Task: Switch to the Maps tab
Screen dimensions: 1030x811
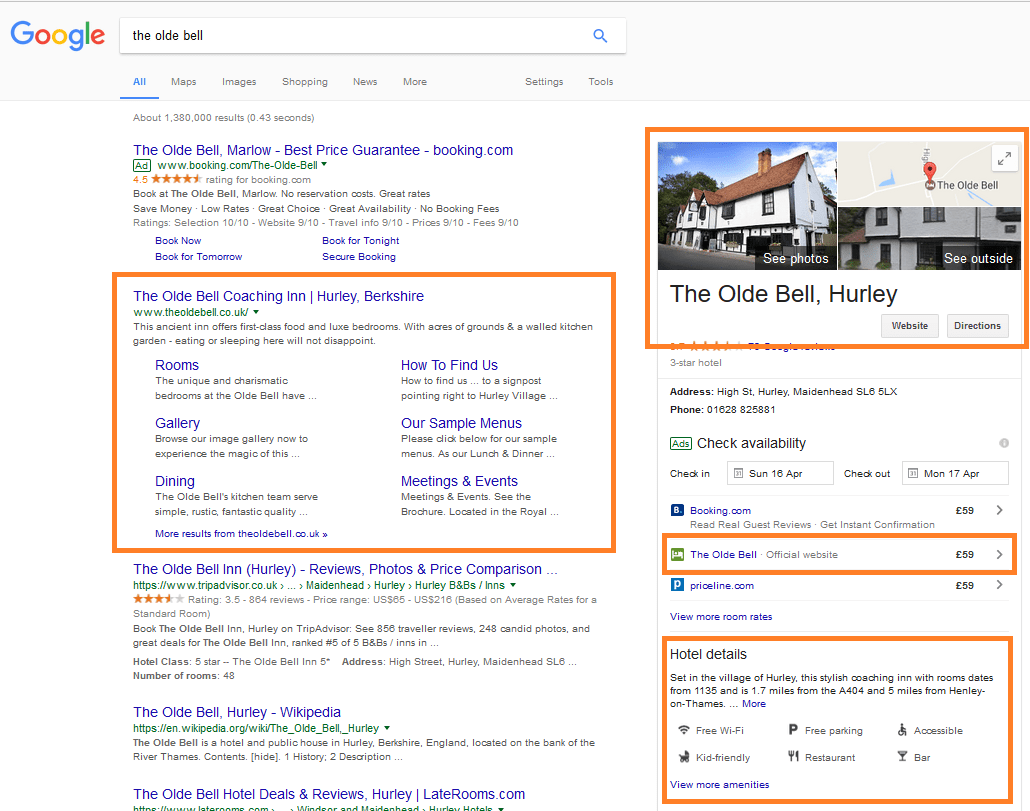Action: tap(183, 81)
